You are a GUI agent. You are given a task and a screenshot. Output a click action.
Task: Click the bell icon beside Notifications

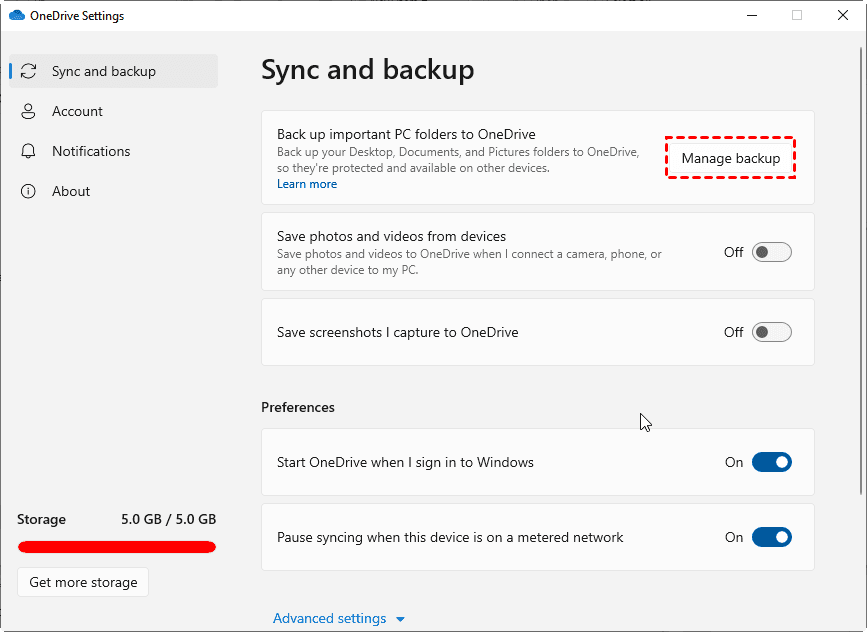coord(28,151)
